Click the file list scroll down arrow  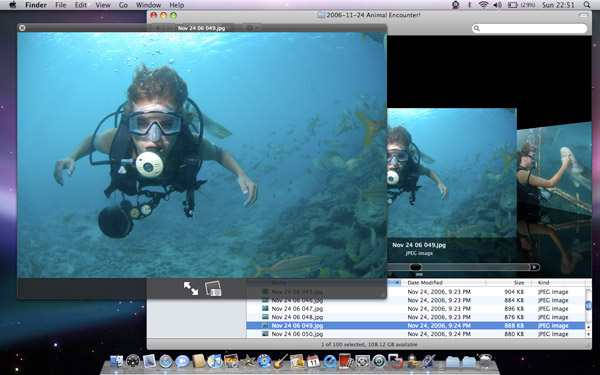click(x=589, y=334)
